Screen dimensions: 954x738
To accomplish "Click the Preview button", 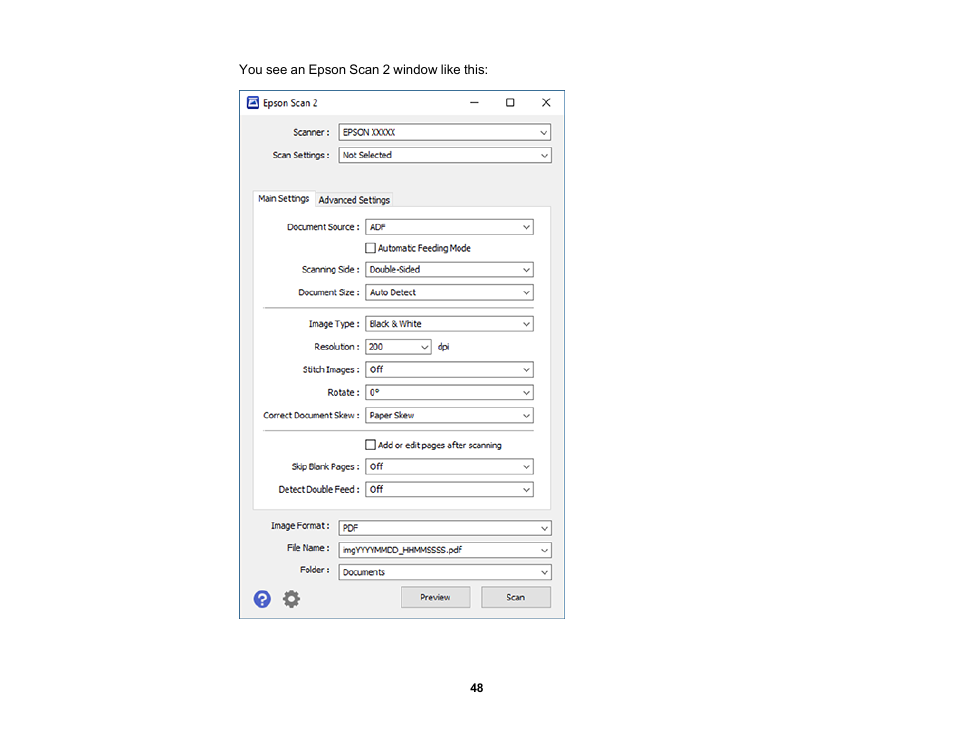I will tap(436, 597).
